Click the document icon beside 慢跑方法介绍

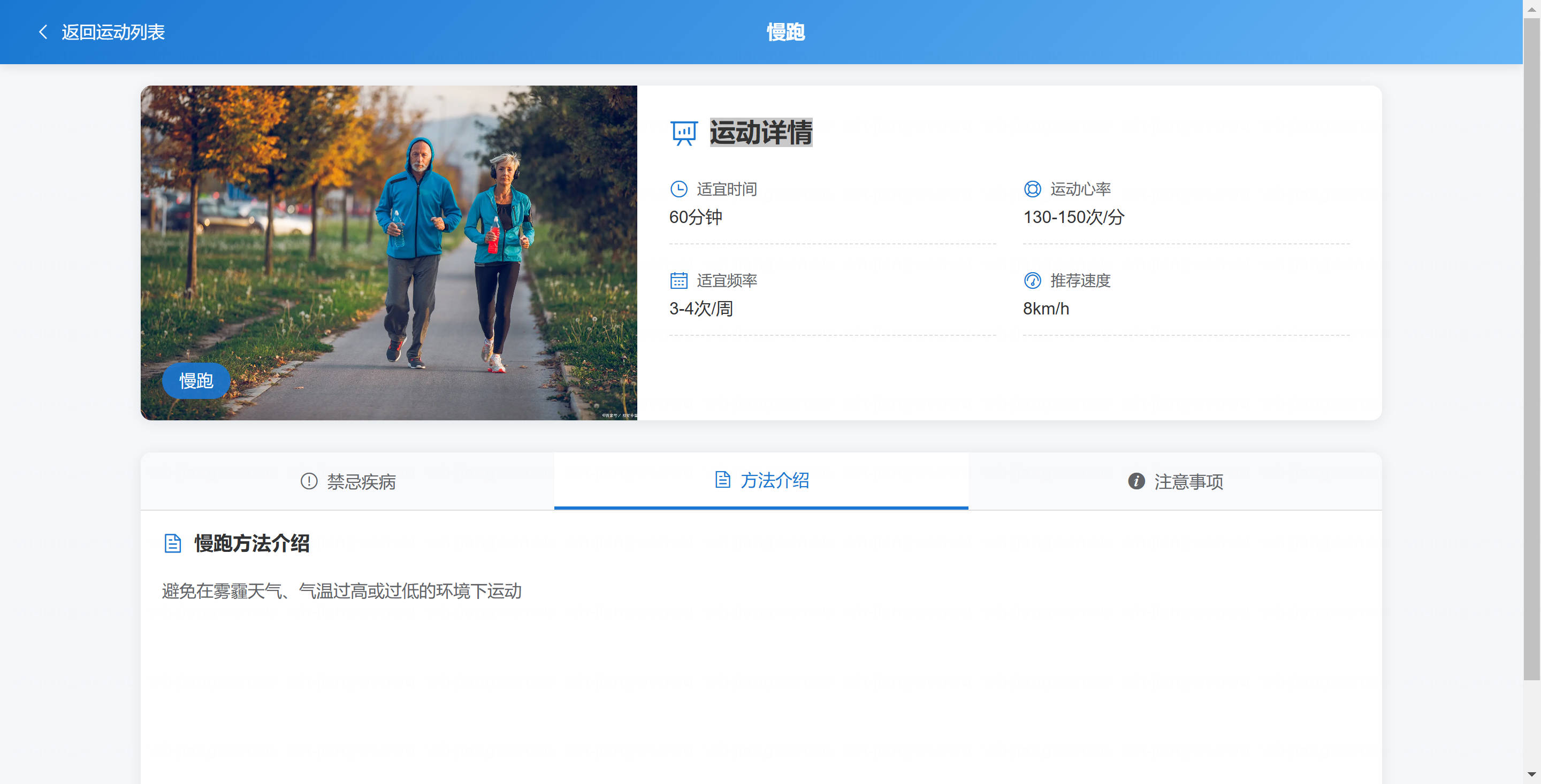coord(172,543)
